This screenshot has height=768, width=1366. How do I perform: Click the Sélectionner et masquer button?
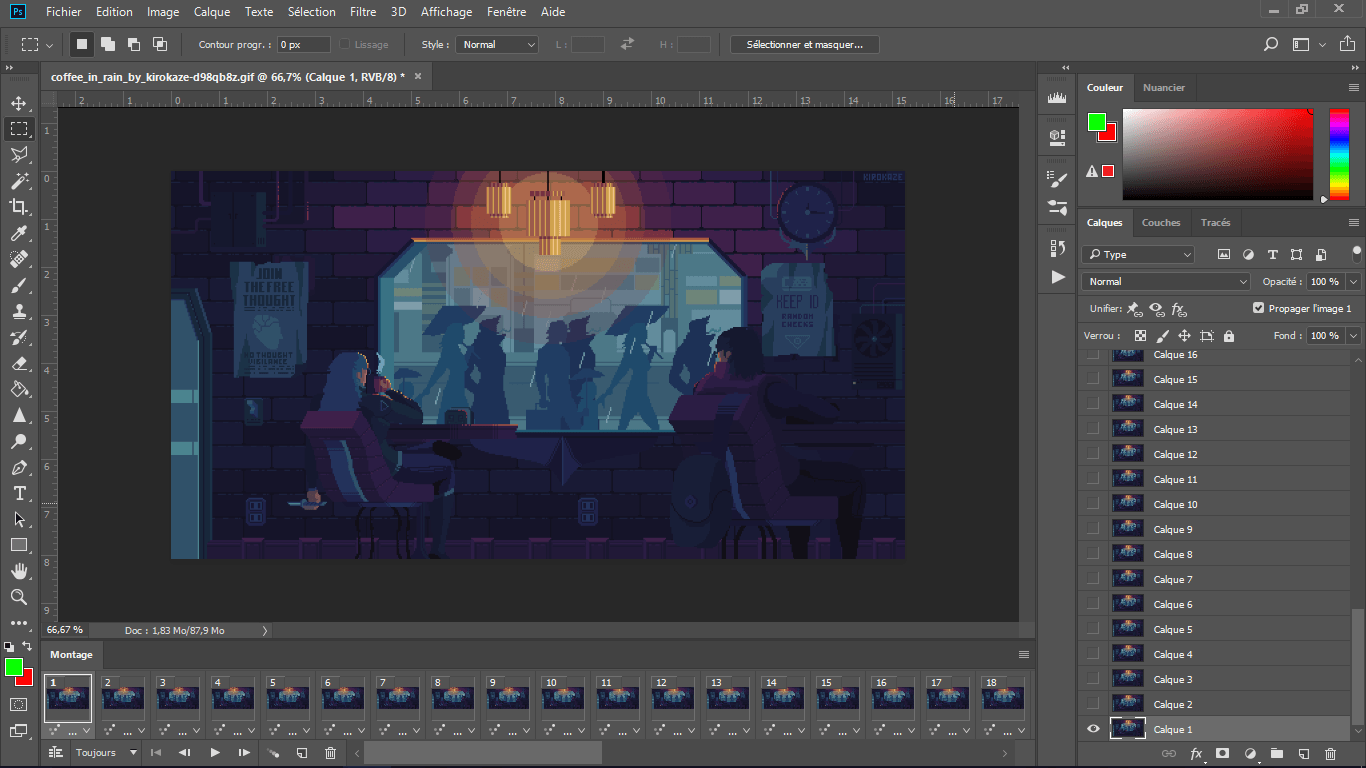click(804, 45)
